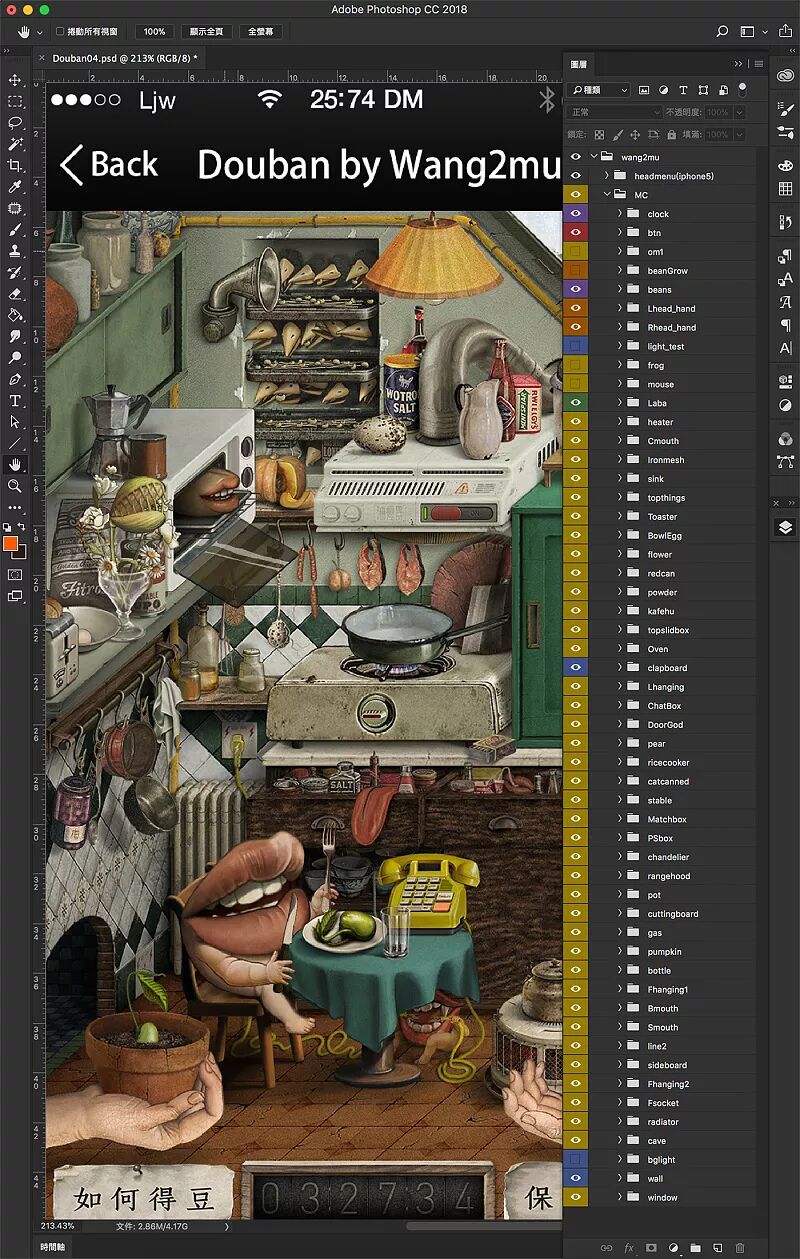Open the Swatches grid panel icon

(x=785, y=188)
